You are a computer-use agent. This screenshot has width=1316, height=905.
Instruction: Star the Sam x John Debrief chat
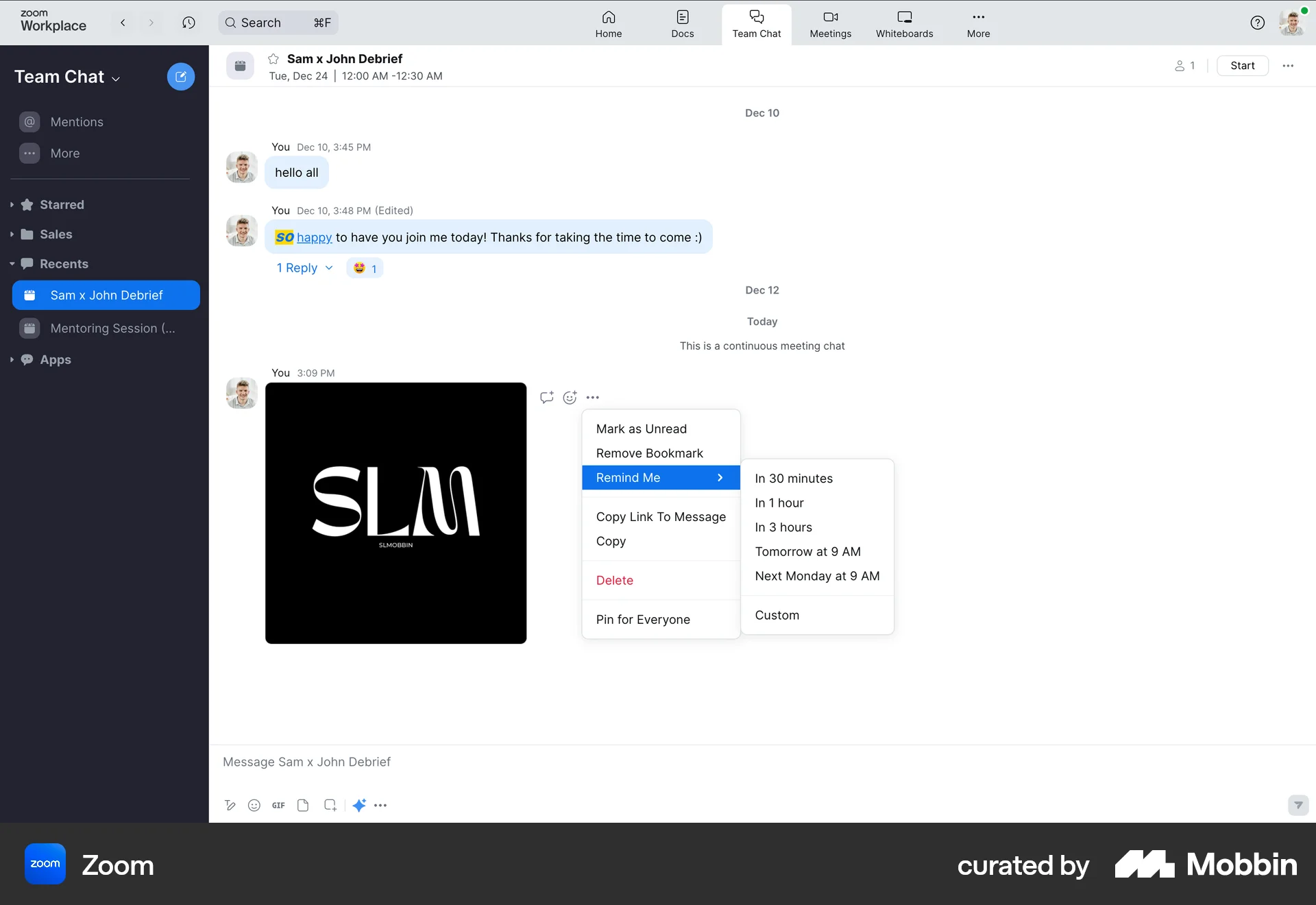pyautogui.click(x=273, y=59)
